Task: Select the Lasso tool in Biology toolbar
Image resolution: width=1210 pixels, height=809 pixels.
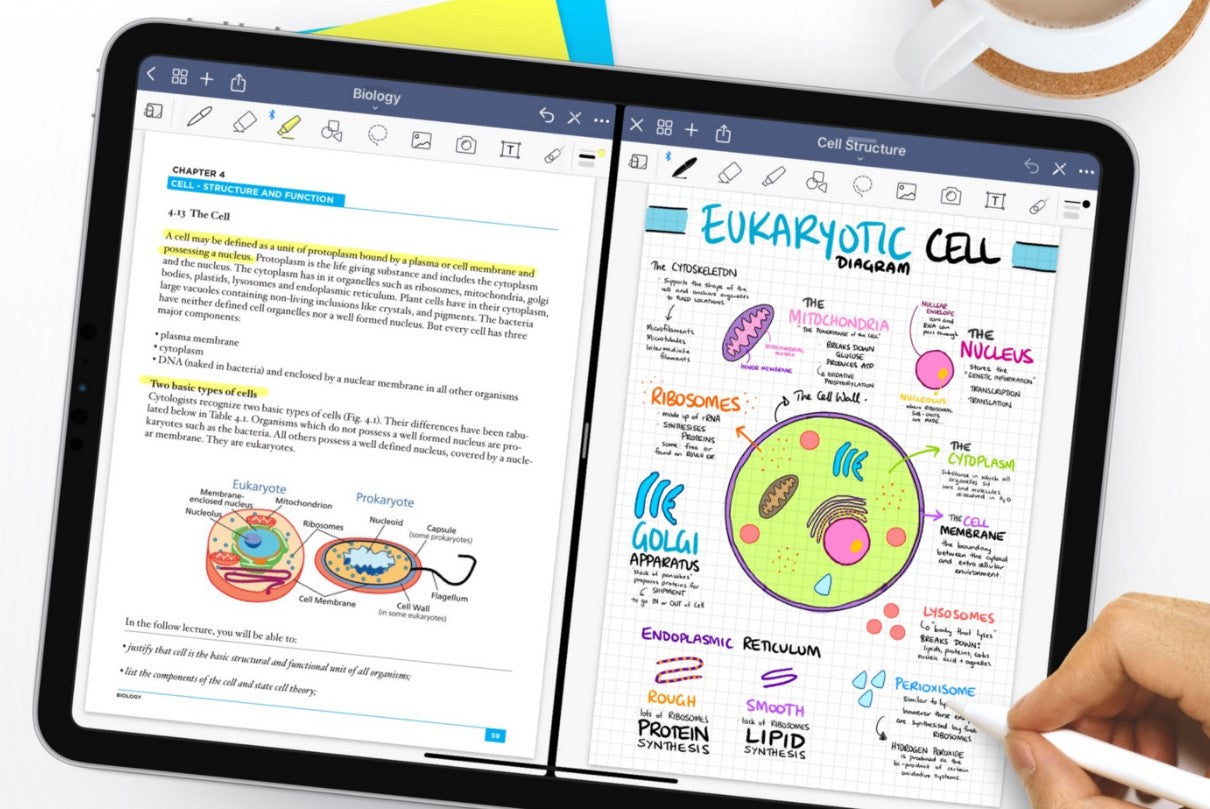Action: (x=377, y=135)
